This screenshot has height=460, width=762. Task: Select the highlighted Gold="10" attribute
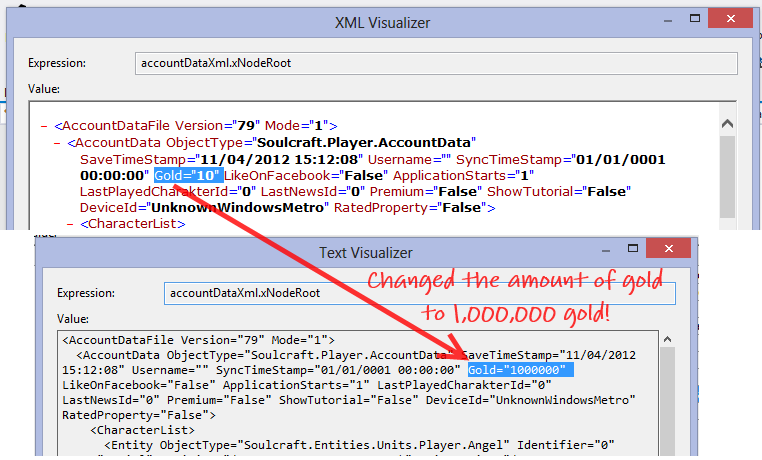point(188,175)
